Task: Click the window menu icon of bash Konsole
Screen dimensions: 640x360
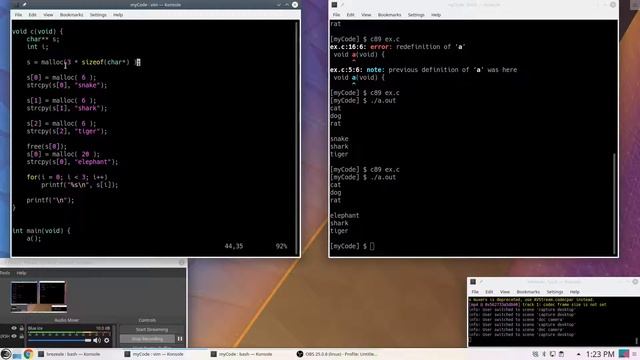Action: (x=334, y=4)
